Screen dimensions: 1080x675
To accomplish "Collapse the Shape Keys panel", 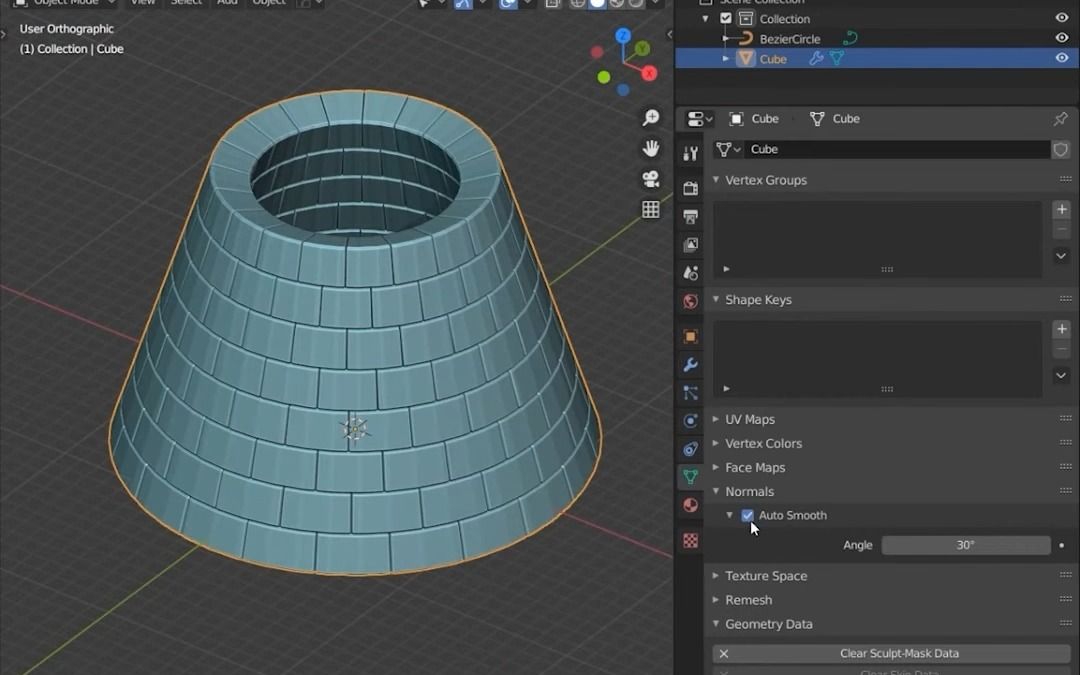I will pyautogui.click(x=716, y=300).
